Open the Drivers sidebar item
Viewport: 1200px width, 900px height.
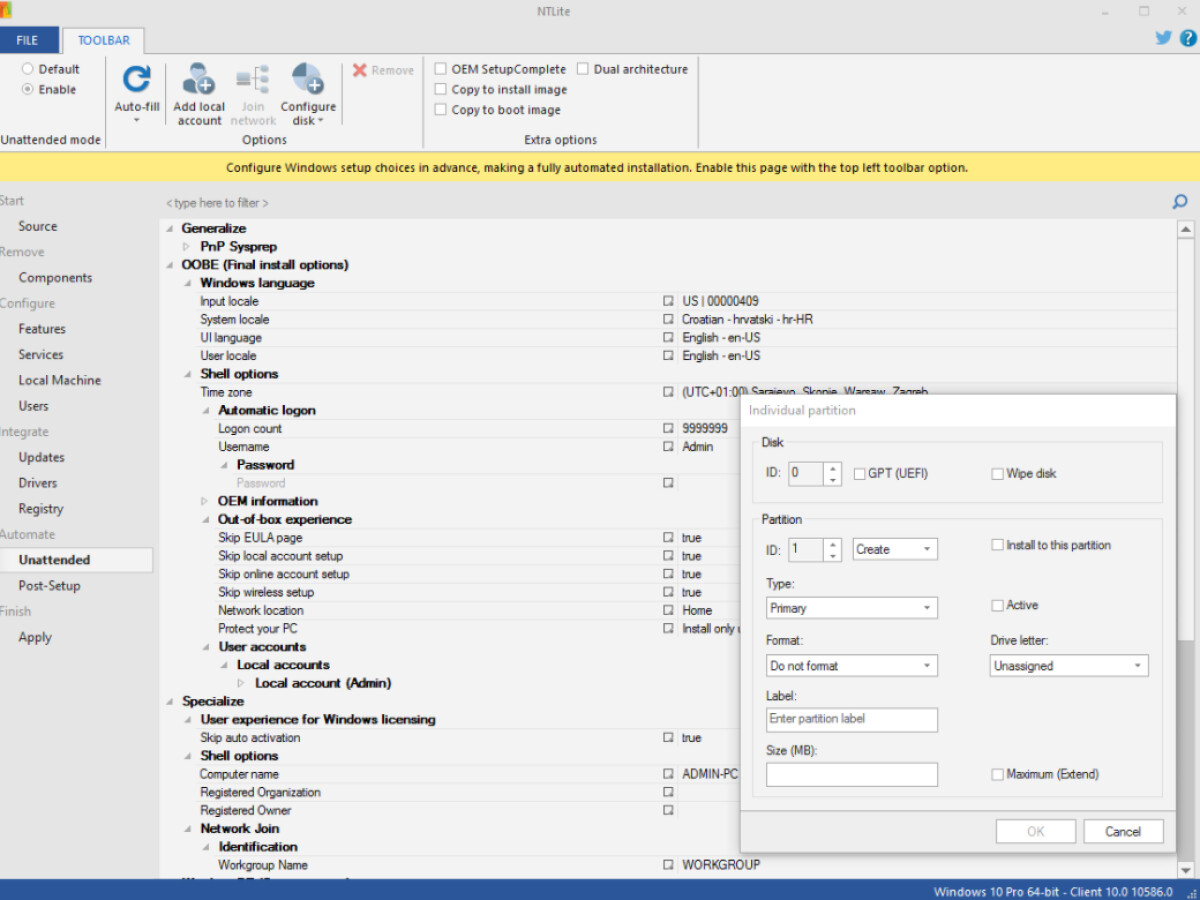click(38, 483)
